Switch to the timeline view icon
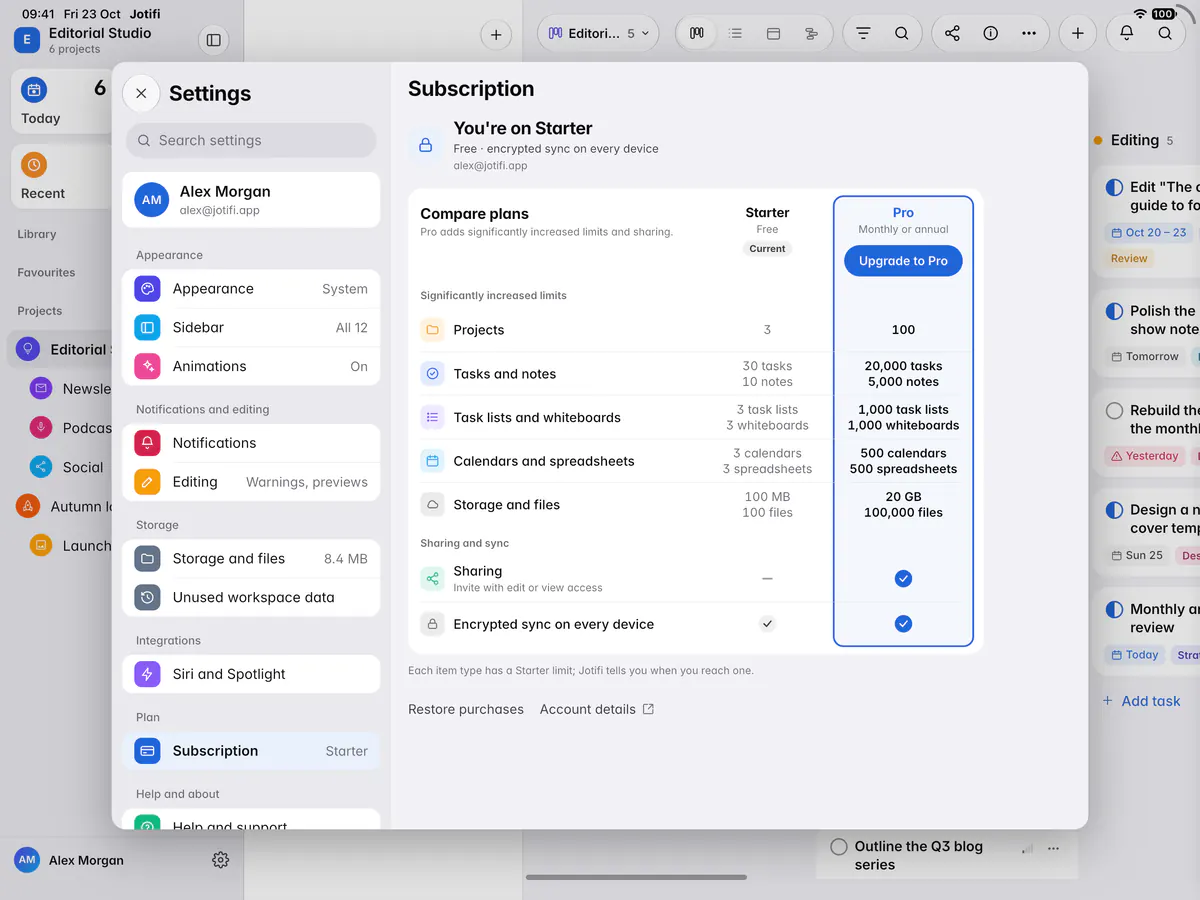Image resolution: width=1200 pixels, height=900 pixels. point(811,33)
